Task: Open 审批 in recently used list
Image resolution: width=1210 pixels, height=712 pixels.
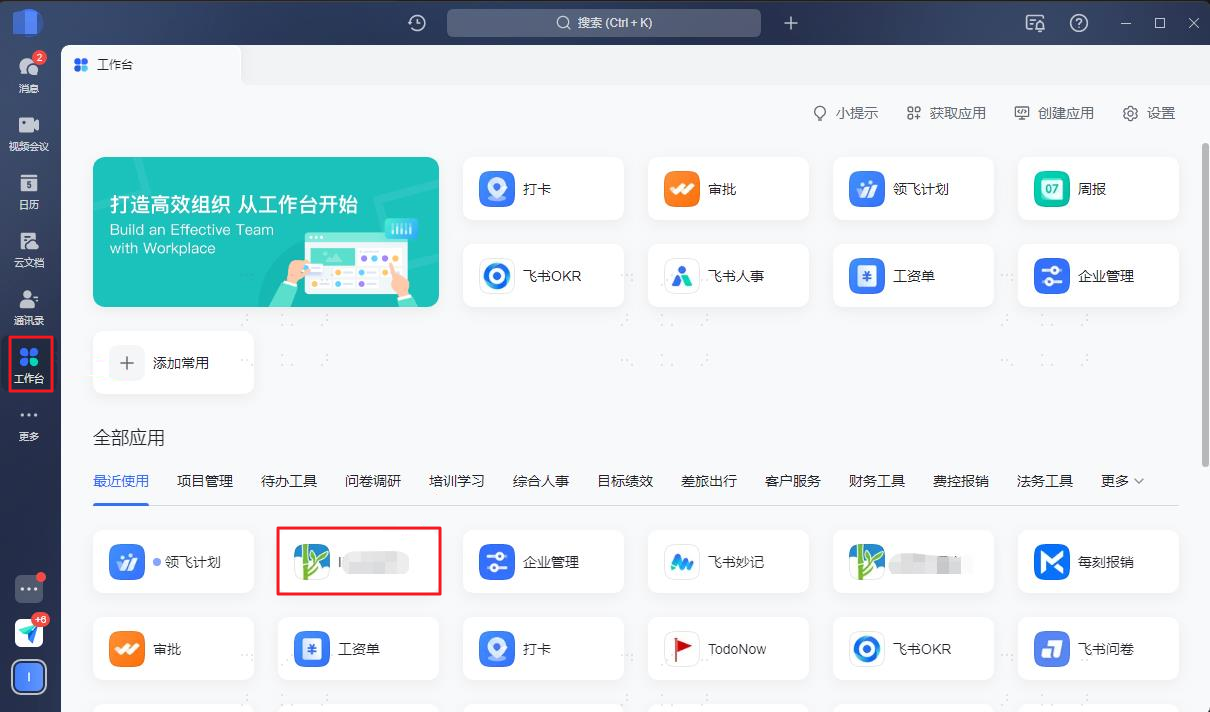Action: 173,649
